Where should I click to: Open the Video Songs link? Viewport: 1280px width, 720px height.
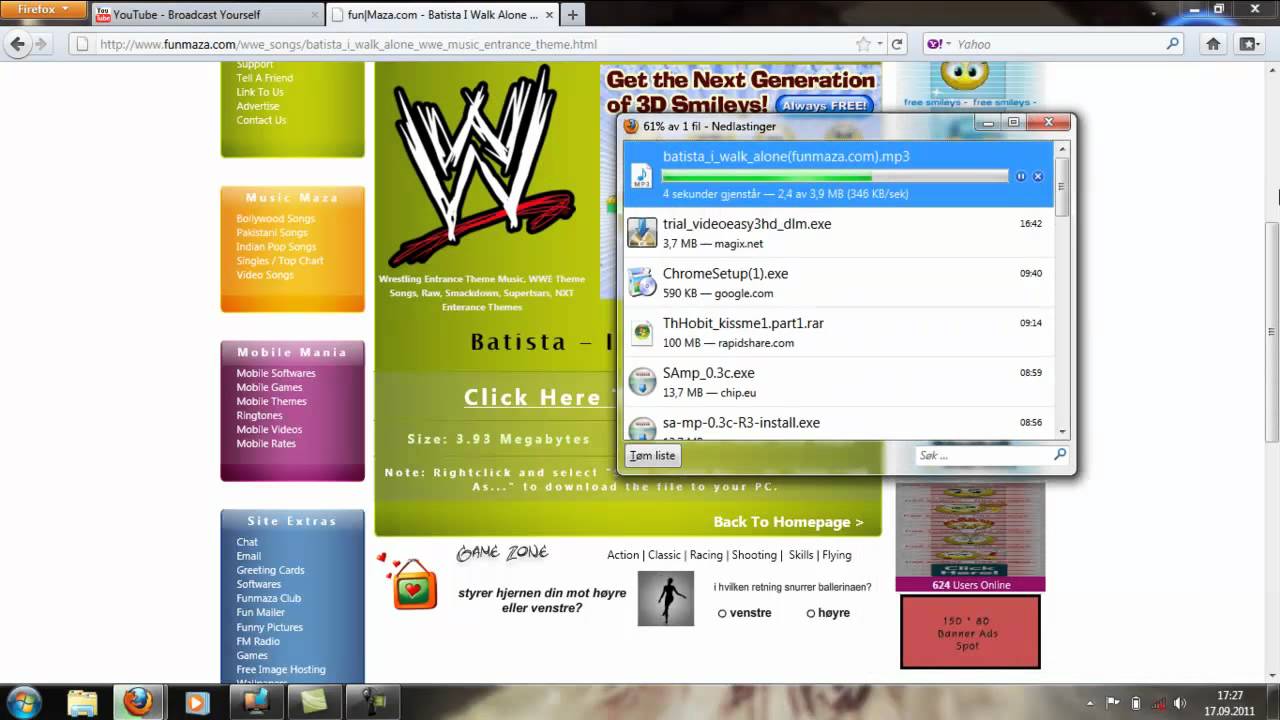tap(265, 274)
